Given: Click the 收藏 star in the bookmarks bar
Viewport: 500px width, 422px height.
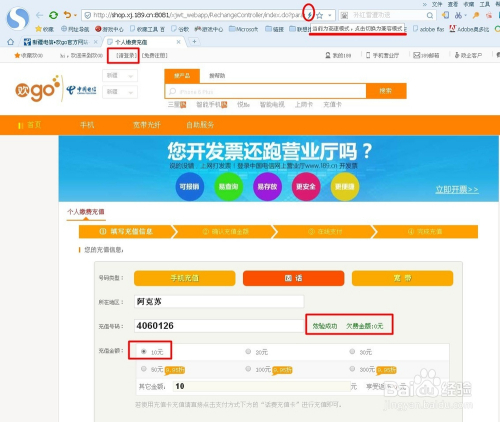Looking at the screenshot, I should (x=45, y=29).
